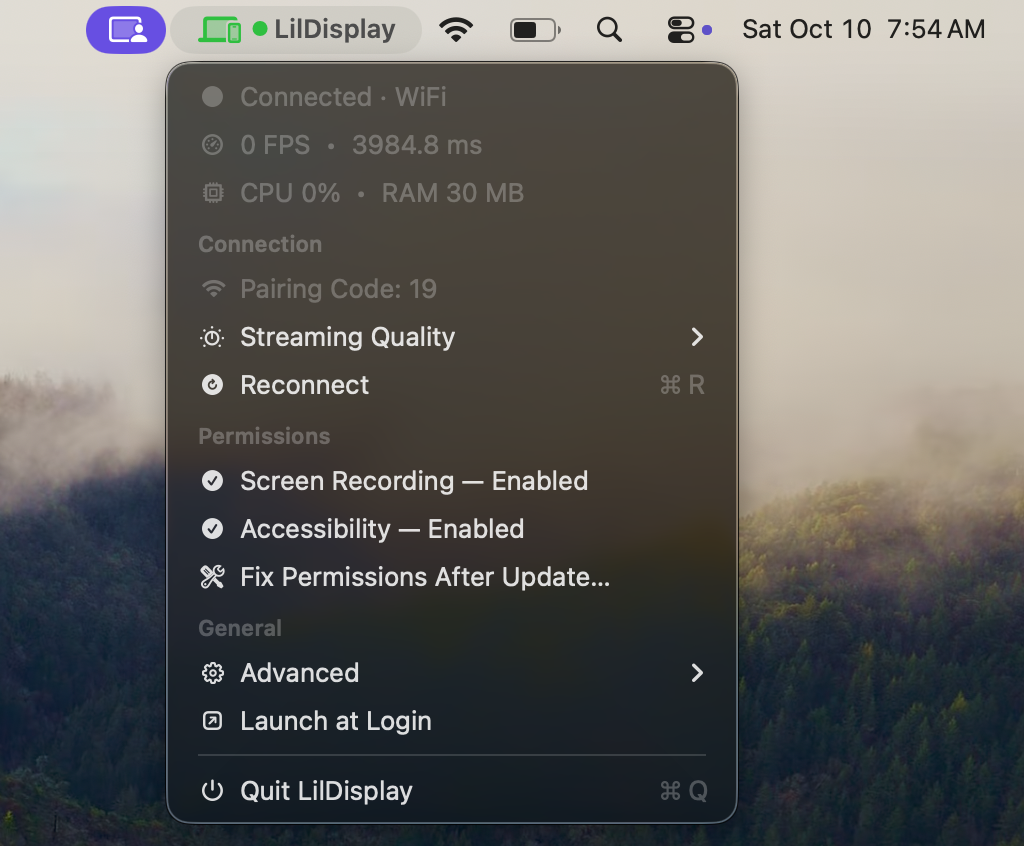Click the General section header
Screen dimensions: 1024x846
(240, 628)
